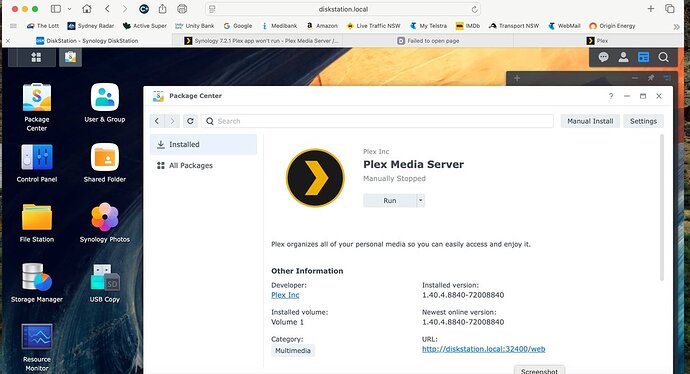Screen dimensions: 690x374
Task: Open Origin Energy bookmark
Action: [612, 26]
